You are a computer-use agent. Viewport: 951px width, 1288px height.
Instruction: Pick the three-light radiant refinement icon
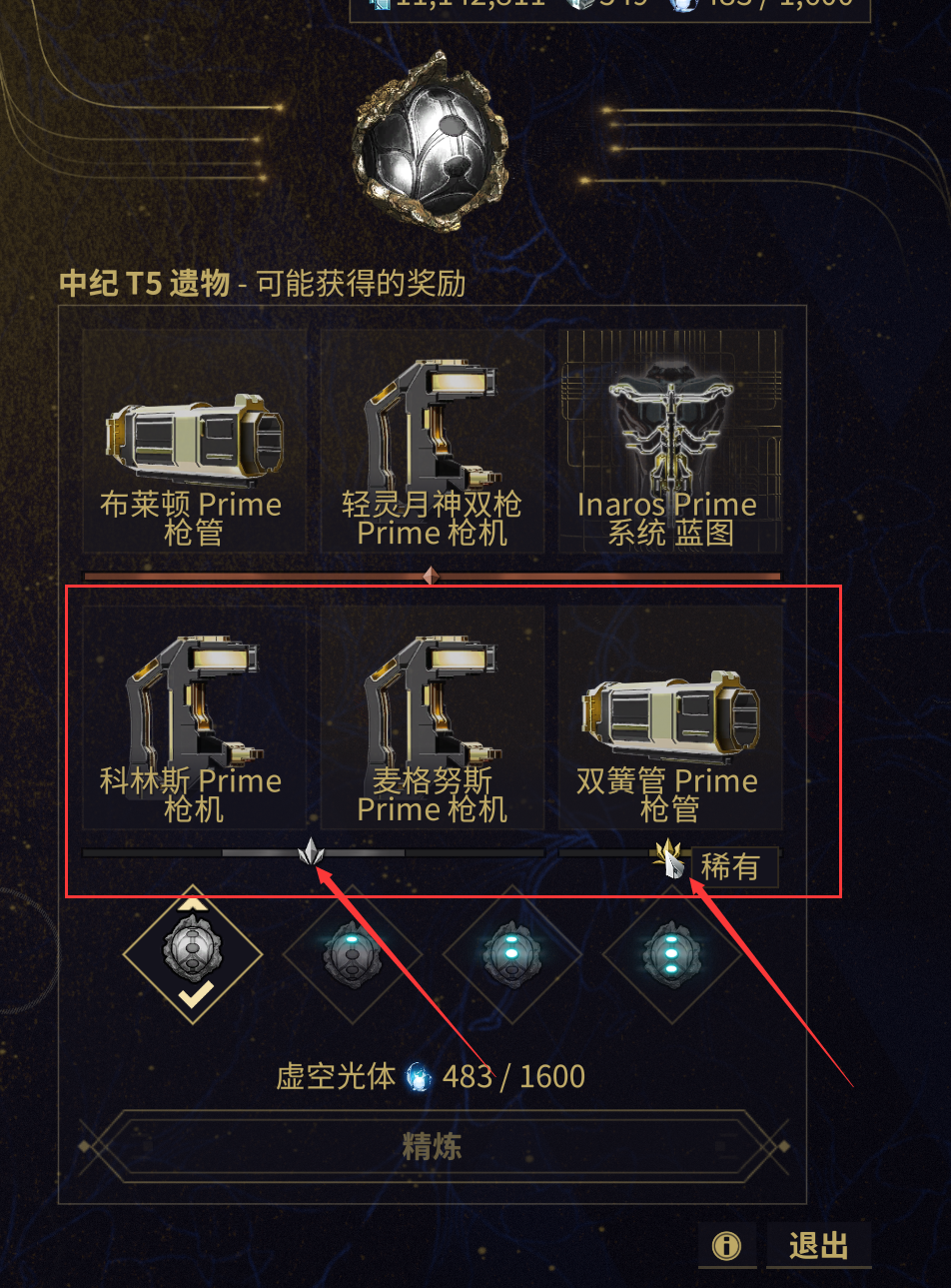click(672, 954)
